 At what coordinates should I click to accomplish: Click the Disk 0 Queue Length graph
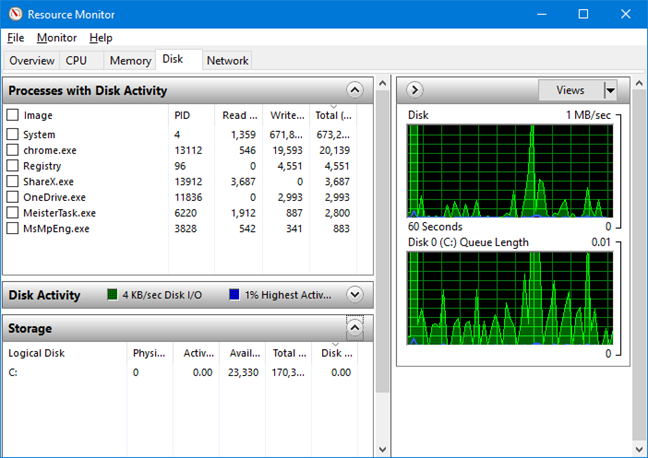pyautogui.click(x=510, y=298)
